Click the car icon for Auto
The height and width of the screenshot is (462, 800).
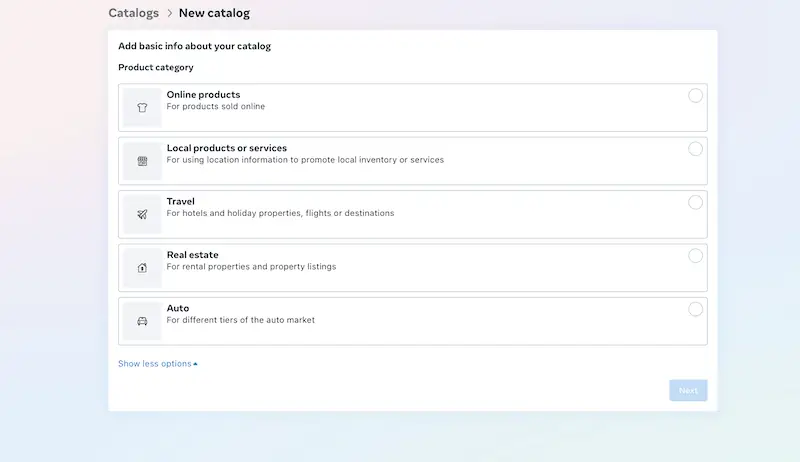(x=142, y=321)
